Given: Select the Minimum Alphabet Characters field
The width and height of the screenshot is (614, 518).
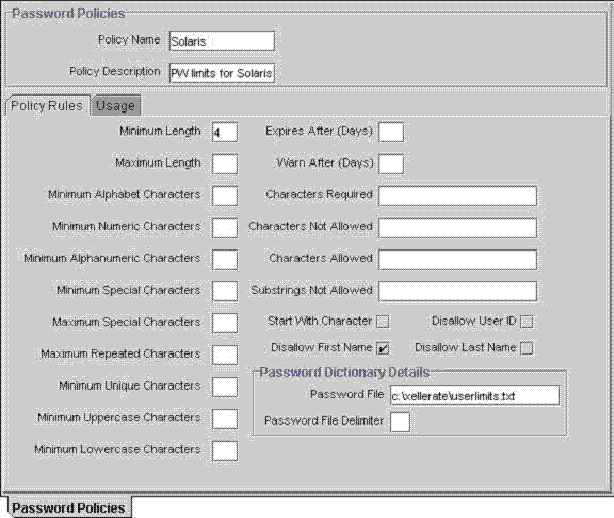Looking at the screenshot, I should (x=225, y=196).
